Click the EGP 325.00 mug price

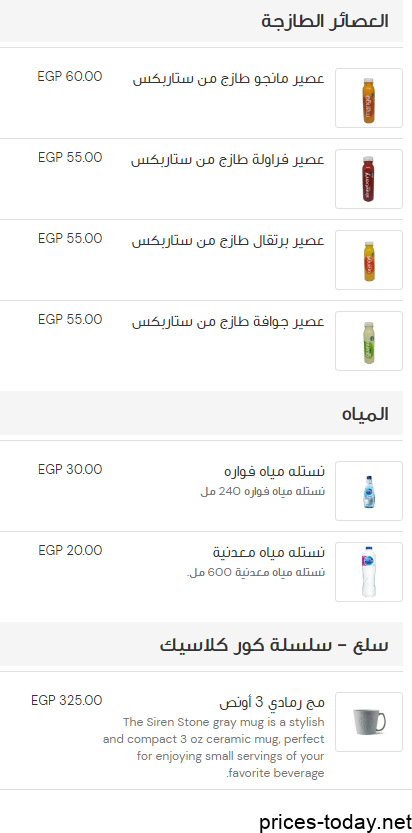(x=67, y=700)
